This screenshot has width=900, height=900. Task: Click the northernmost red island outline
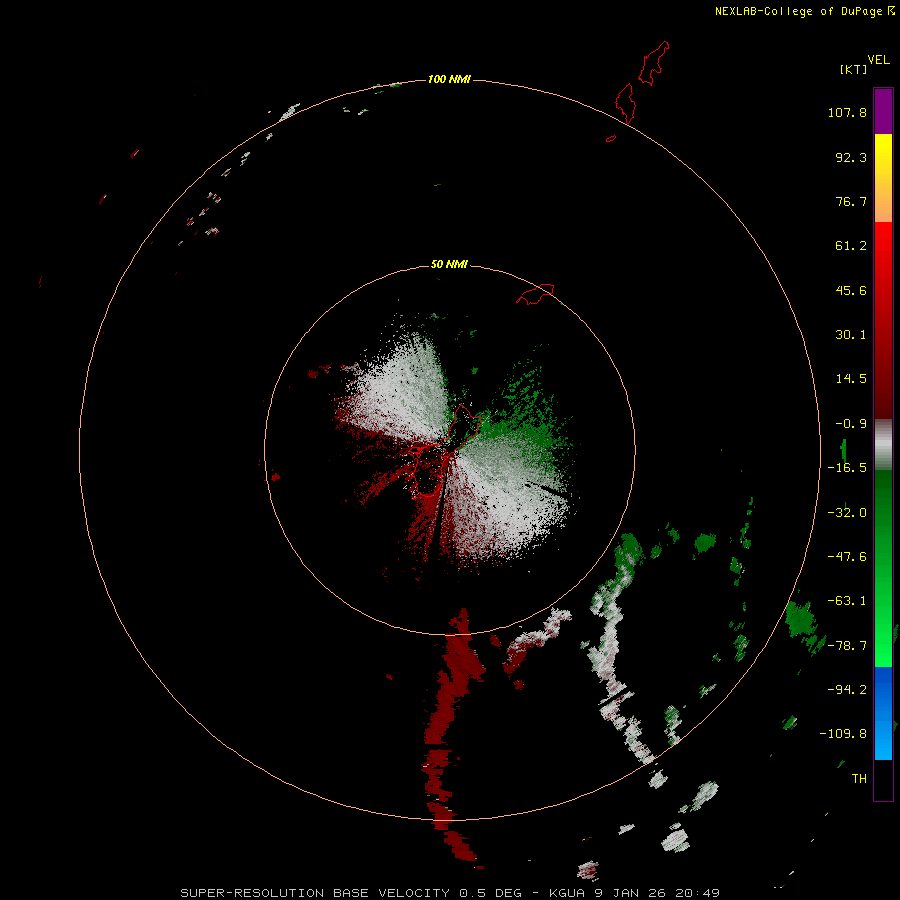(x=654, y=63)
